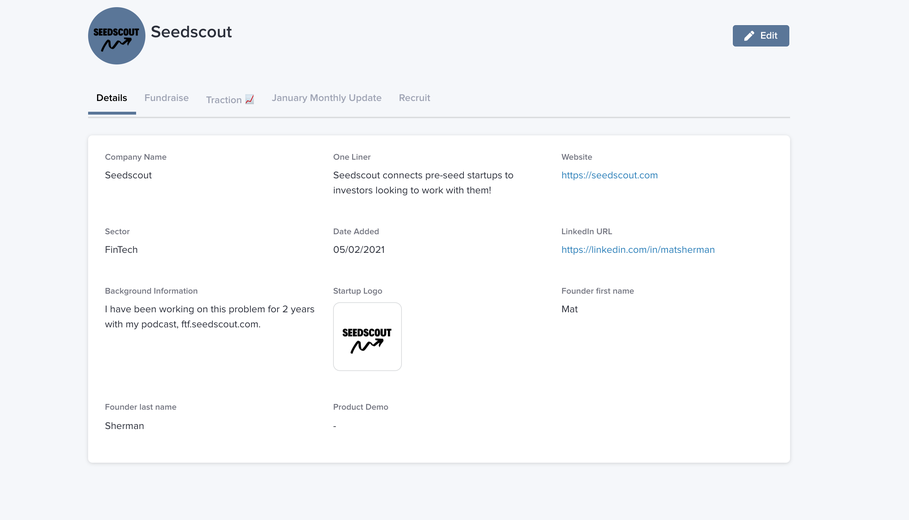The image size is (909, 520).
Task: Click the chart emoji beside Traction
Action: (249, 99)
